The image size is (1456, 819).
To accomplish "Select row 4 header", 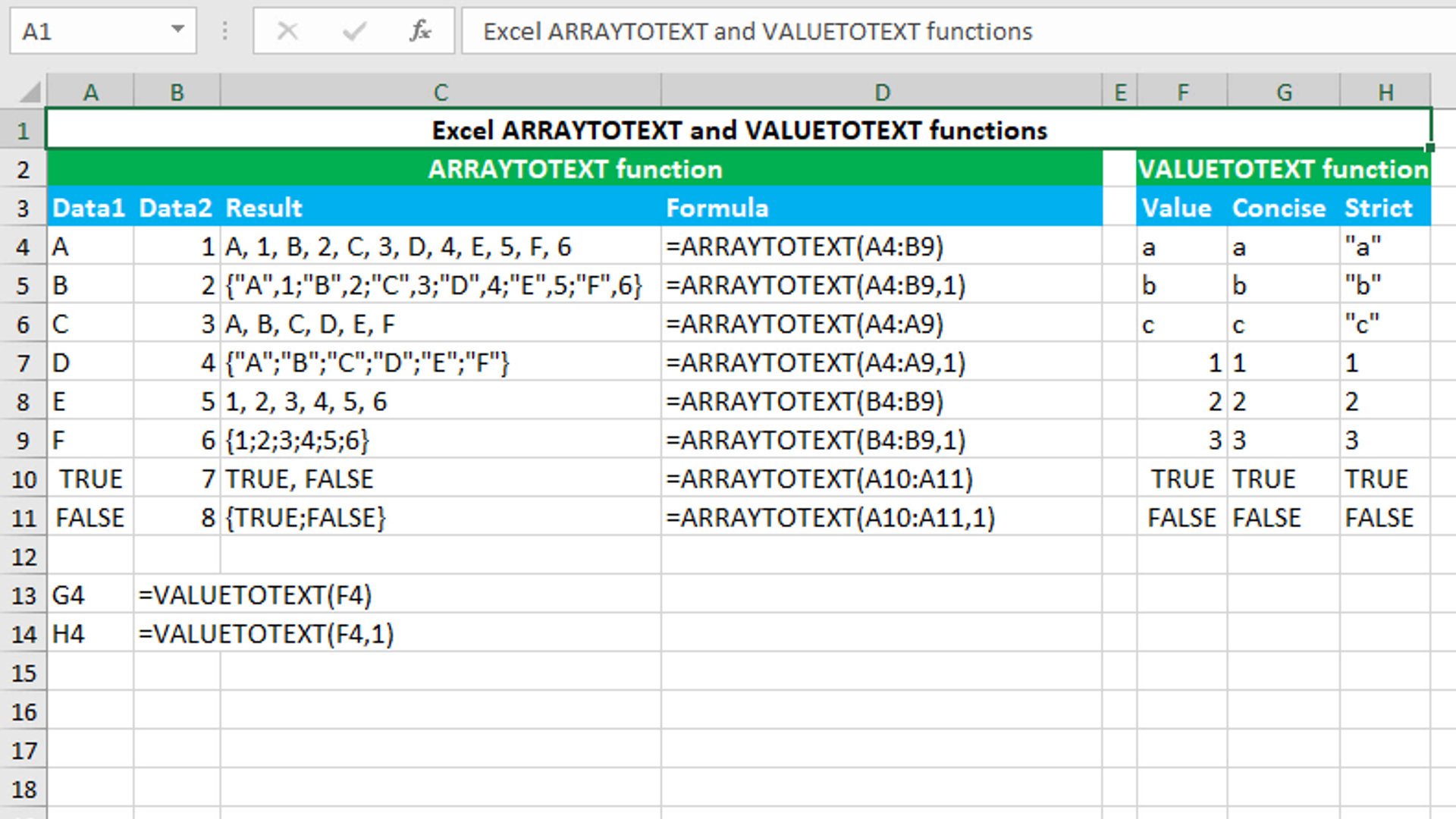I will [24, 247].
